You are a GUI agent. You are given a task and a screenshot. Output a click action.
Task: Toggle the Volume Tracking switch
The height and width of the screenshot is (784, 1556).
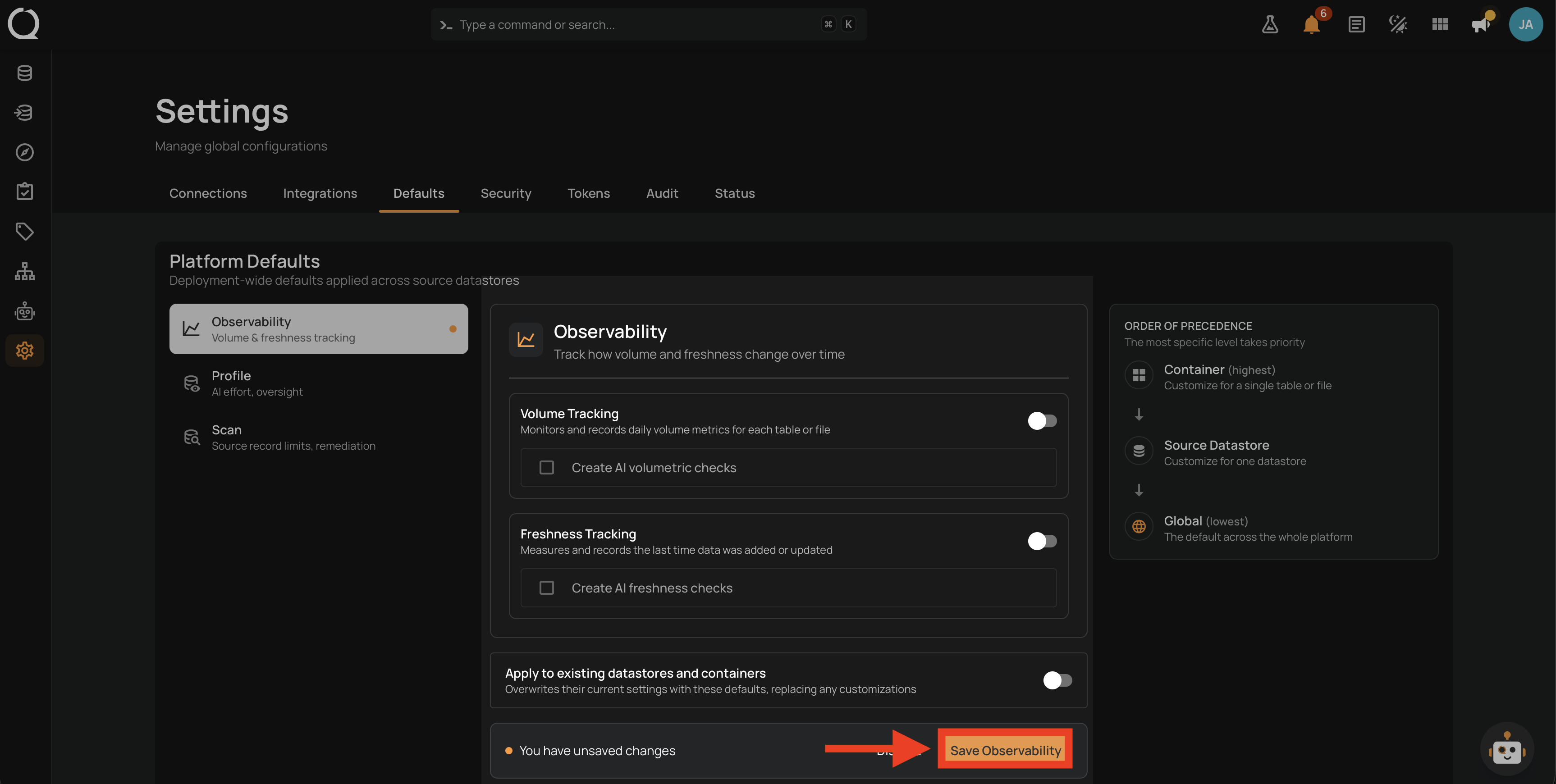[x=1042, y=420]
